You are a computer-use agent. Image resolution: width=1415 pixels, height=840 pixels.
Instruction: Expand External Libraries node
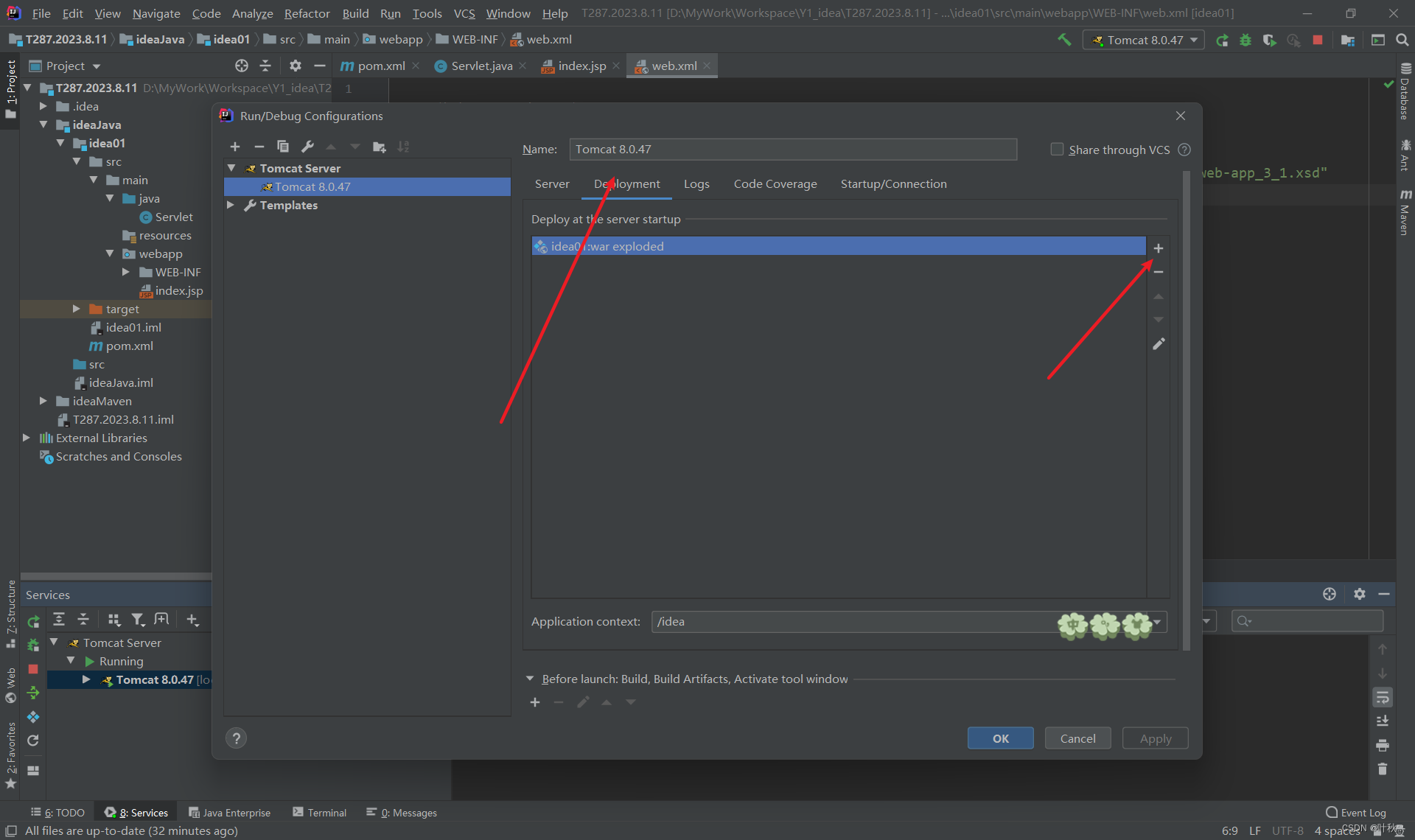point(27,438)
